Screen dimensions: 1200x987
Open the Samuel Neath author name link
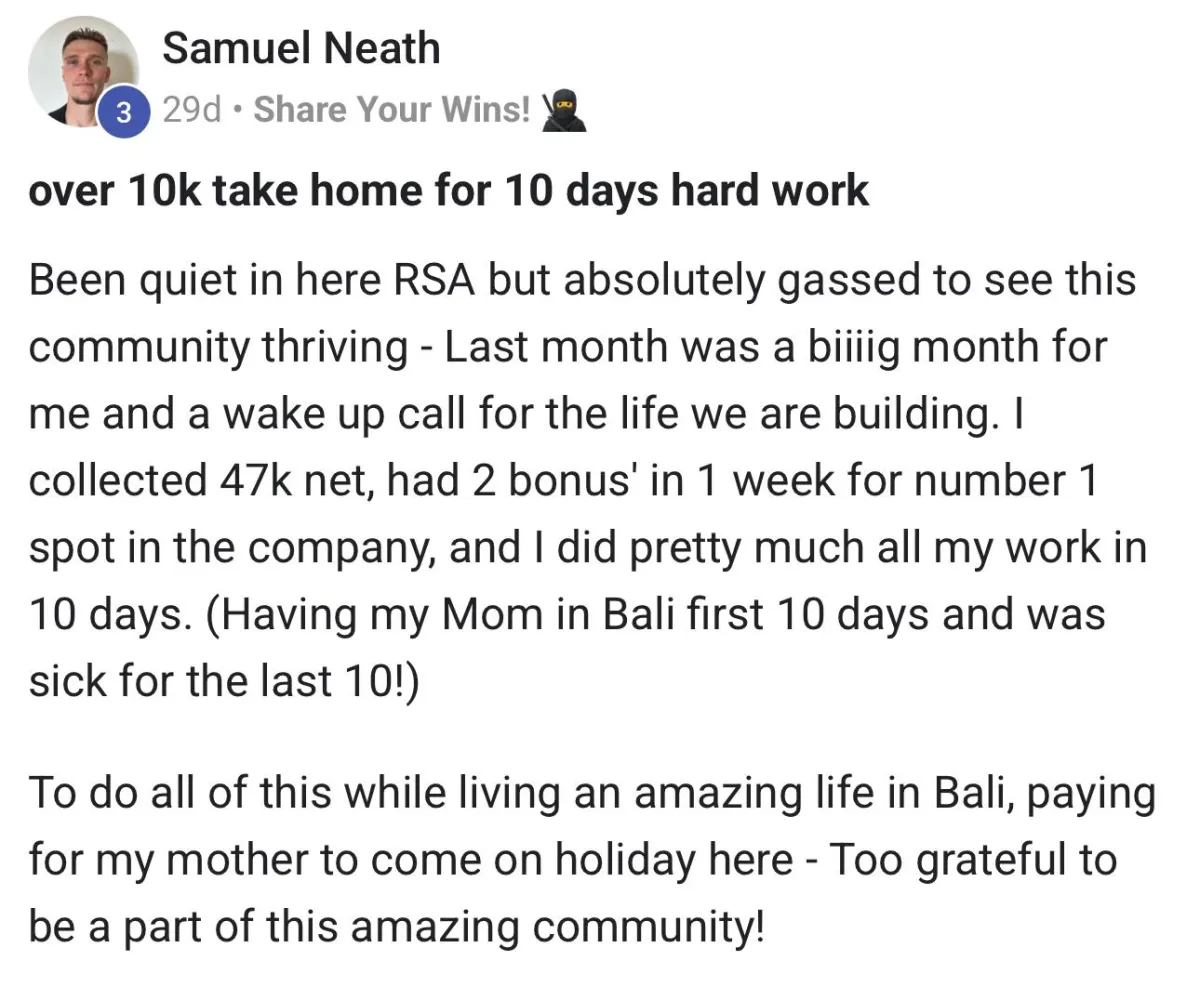coord(301,48)
